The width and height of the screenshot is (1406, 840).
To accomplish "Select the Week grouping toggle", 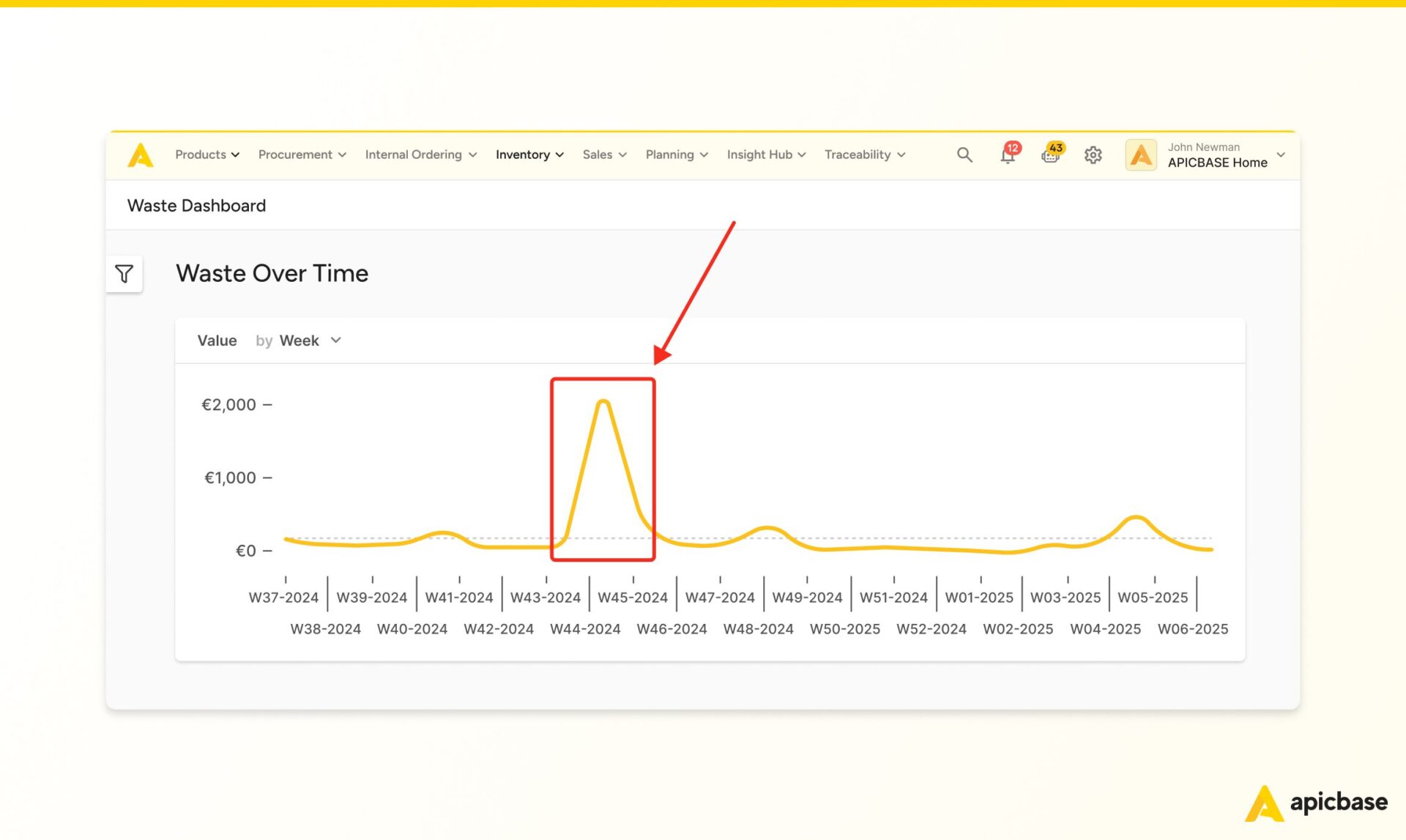I will [307, 340].
